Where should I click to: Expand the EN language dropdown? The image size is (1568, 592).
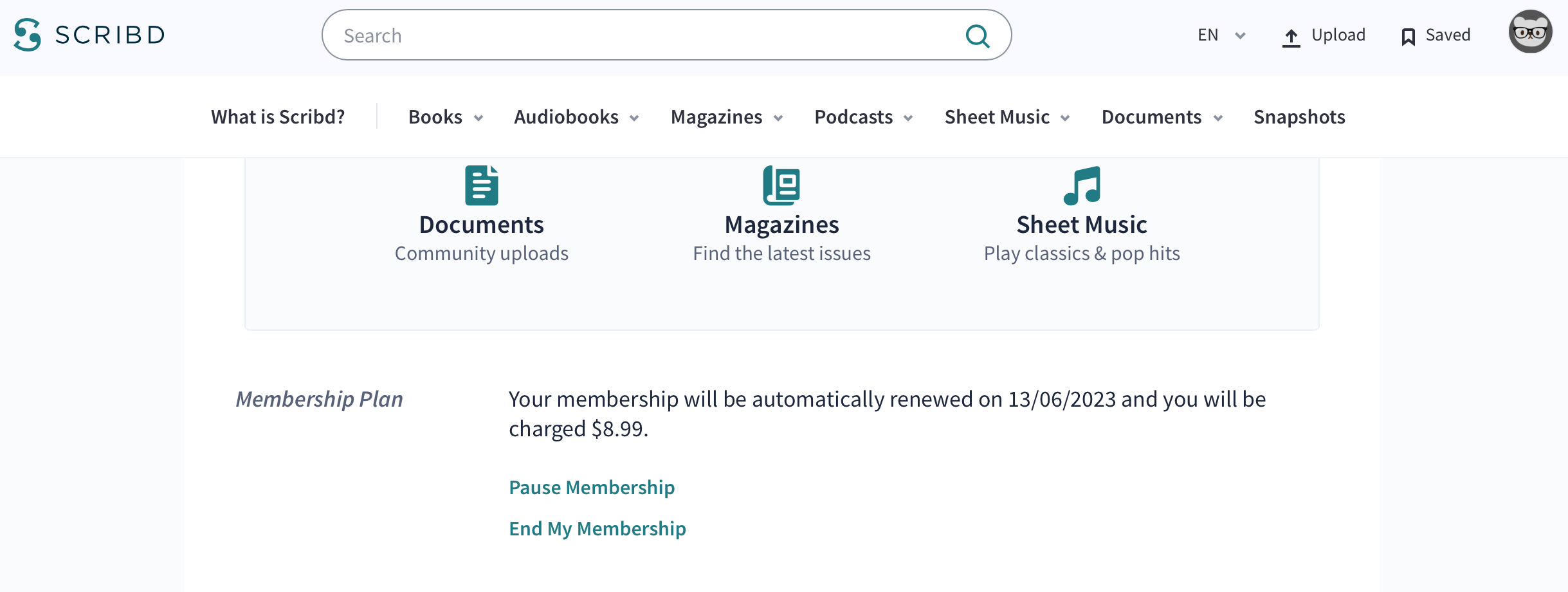[x=1221, y=35]
